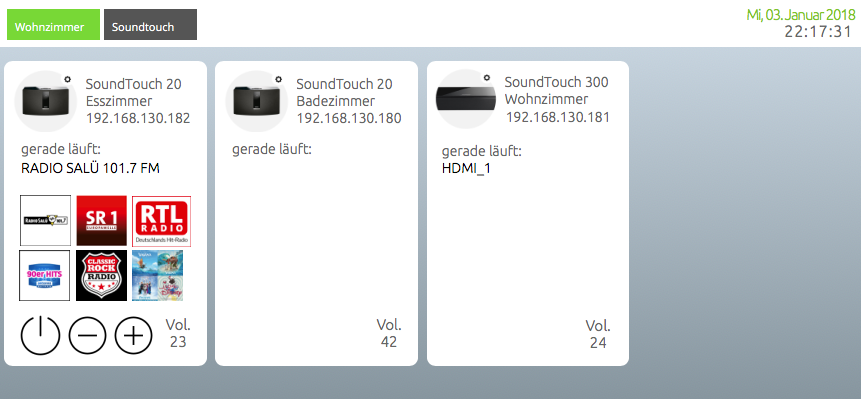Viewport: 861px width, 399px height.
Task: Select the Classic Rock Radio preset
Action: coord(102,276)
